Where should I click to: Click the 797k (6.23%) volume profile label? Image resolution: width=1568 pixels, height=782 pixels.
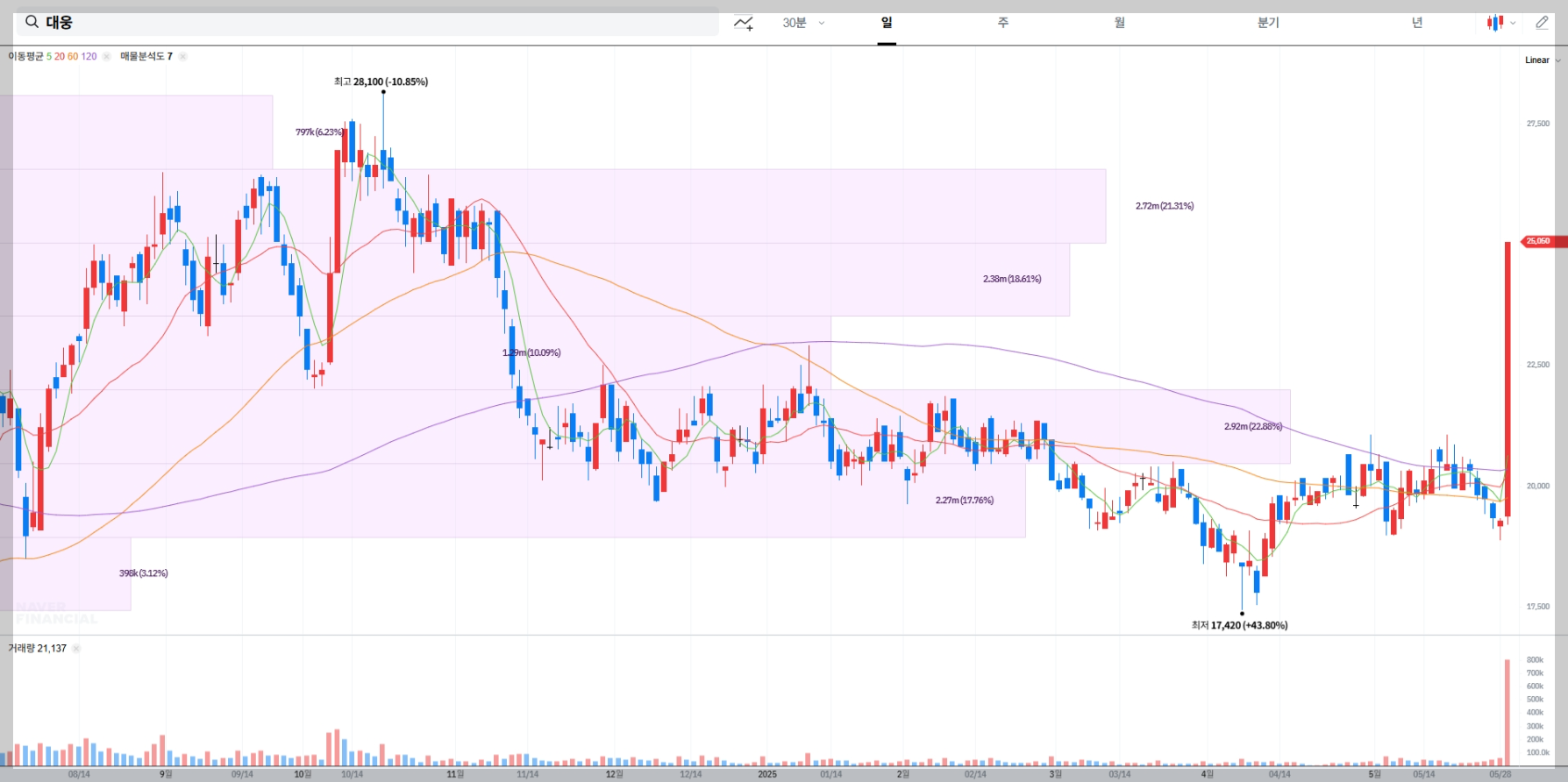[x=319, y=132]
